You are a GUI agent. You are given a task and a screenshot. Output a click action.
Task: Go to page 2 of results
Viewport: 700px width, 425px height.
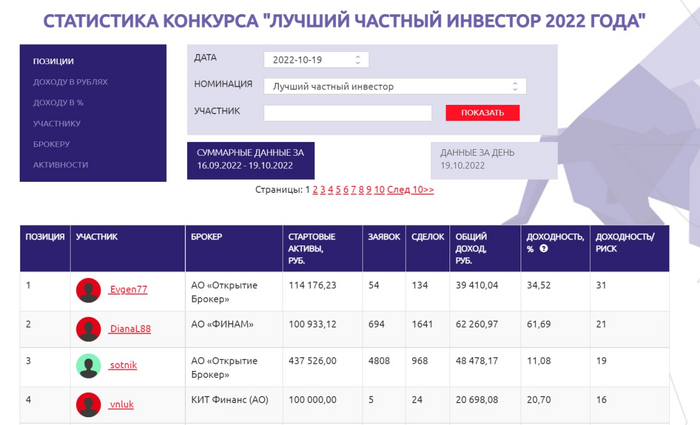pyautogui.click(x=315, y=190)
